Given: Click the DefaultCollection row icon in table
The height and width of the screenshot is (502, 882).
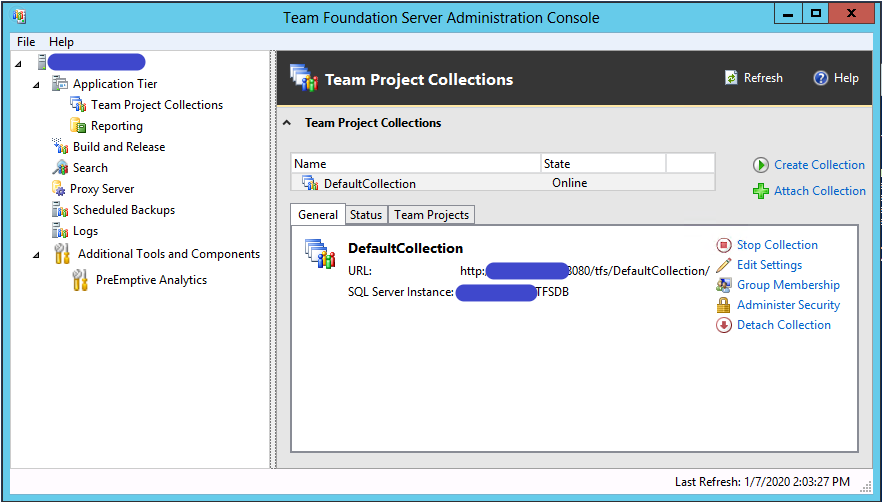Looking at the screenshot, I should coord(310,182).
